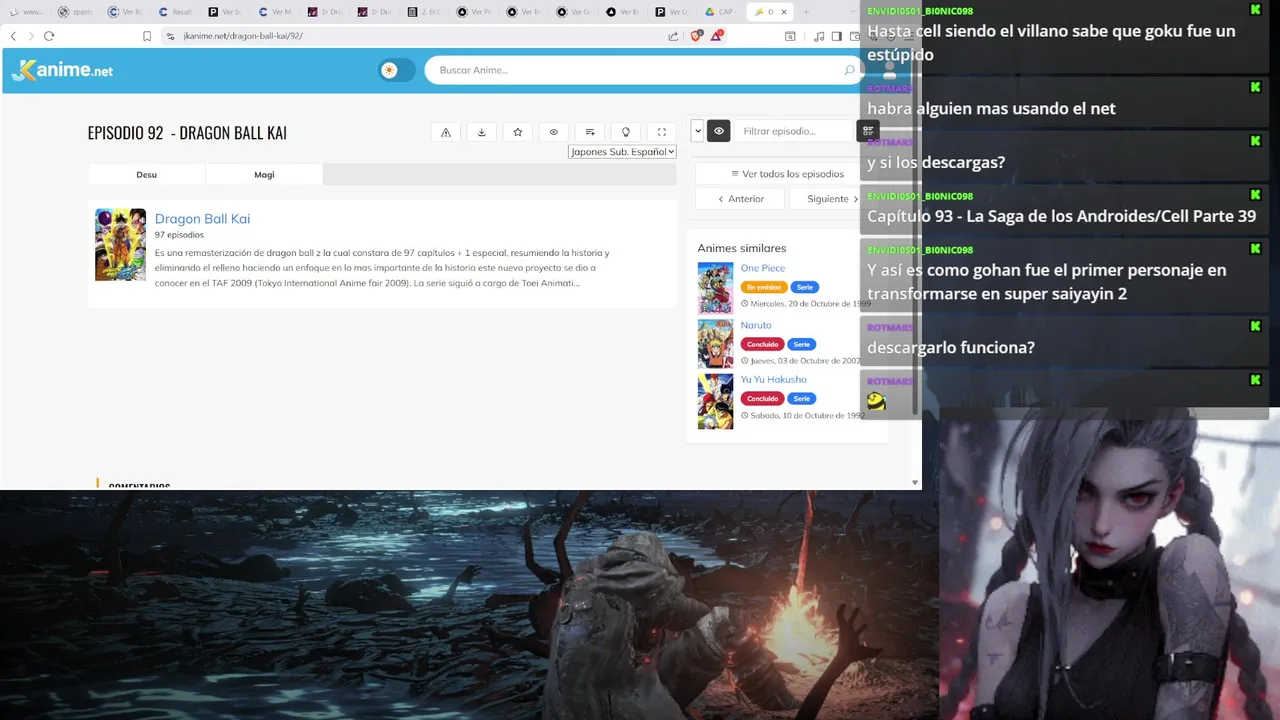1280x720 pixels.
Task: Toggle the watched eye icon in episode toolbar
Action: (554, 132)
